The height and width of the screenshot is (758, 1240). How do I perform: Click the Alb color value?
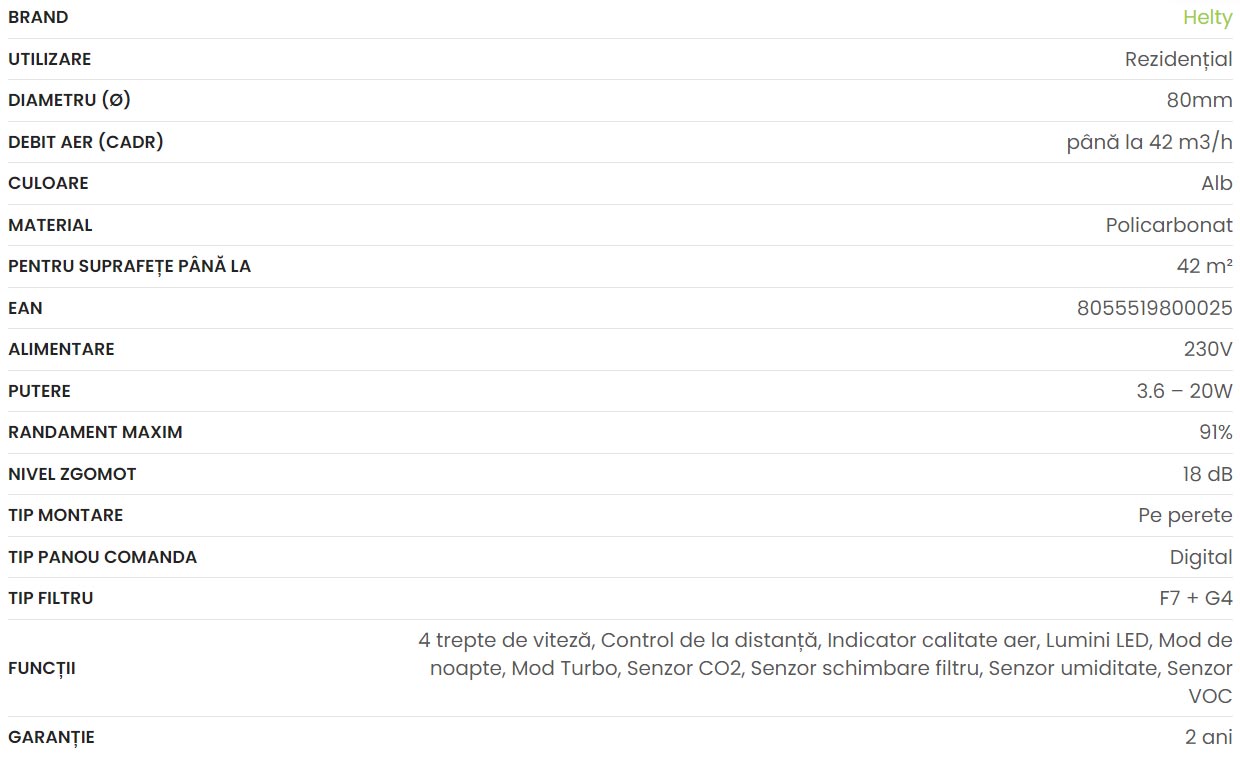[x=1216, y=184]
